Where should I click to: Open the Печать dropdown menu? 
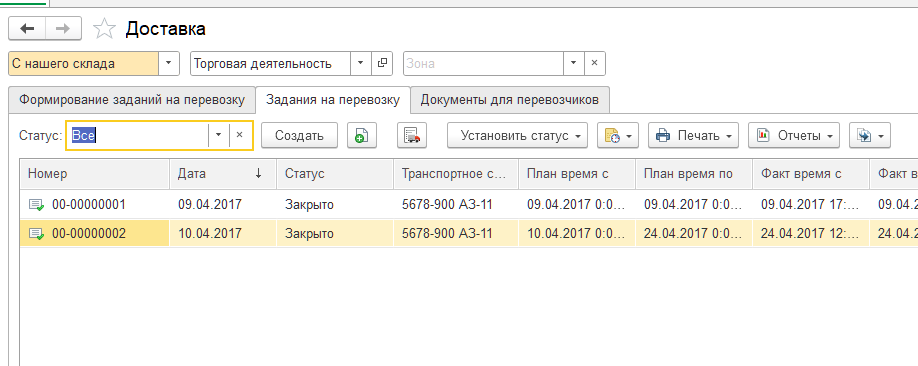693,135
